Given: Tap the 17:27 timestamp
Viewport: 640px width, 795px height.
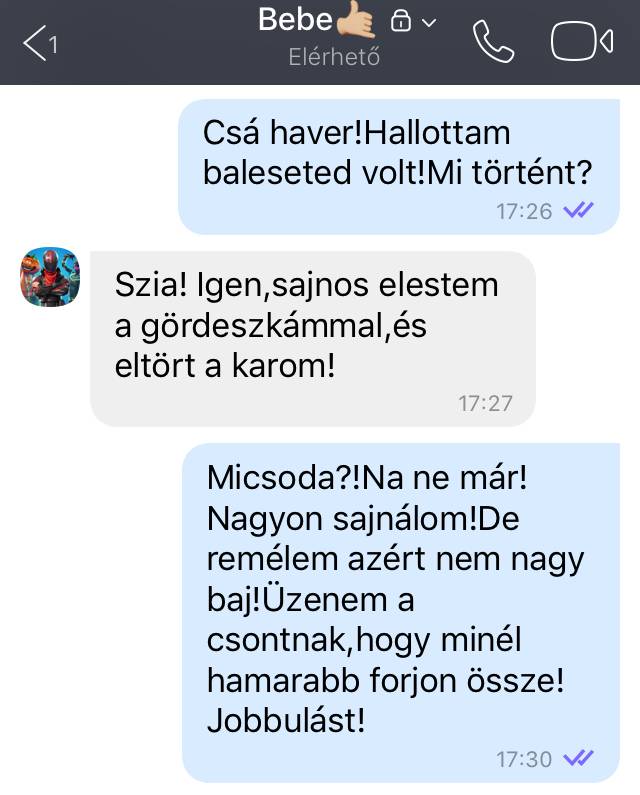Looking at the screenshot, I should click(486, 404).
